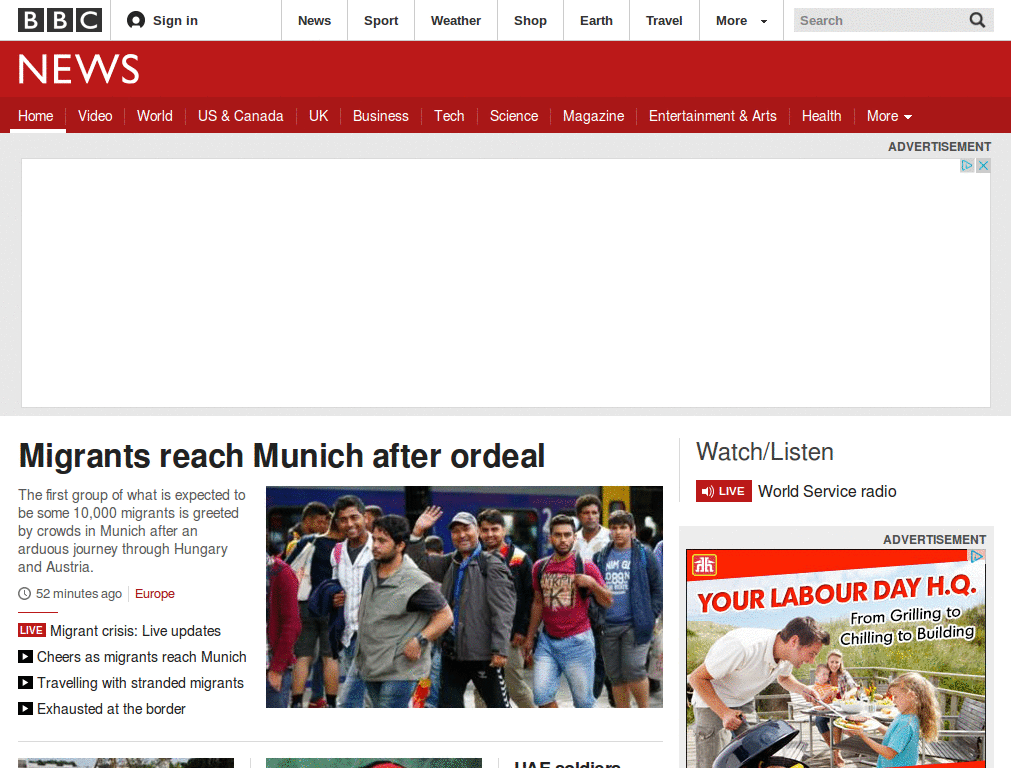Open the Travel section

[664, 20]
